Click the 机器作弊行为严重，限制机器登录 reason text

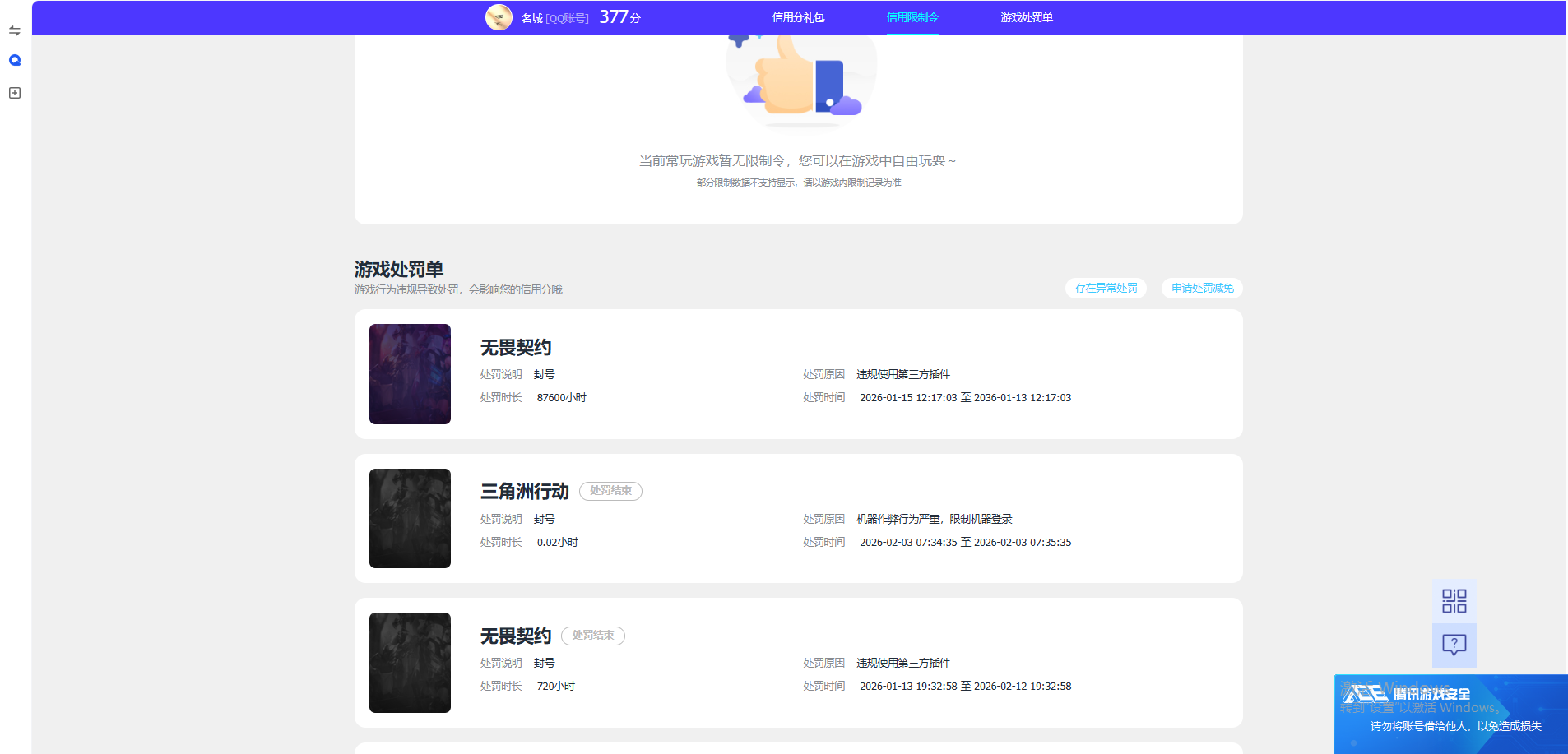point(935,520)
